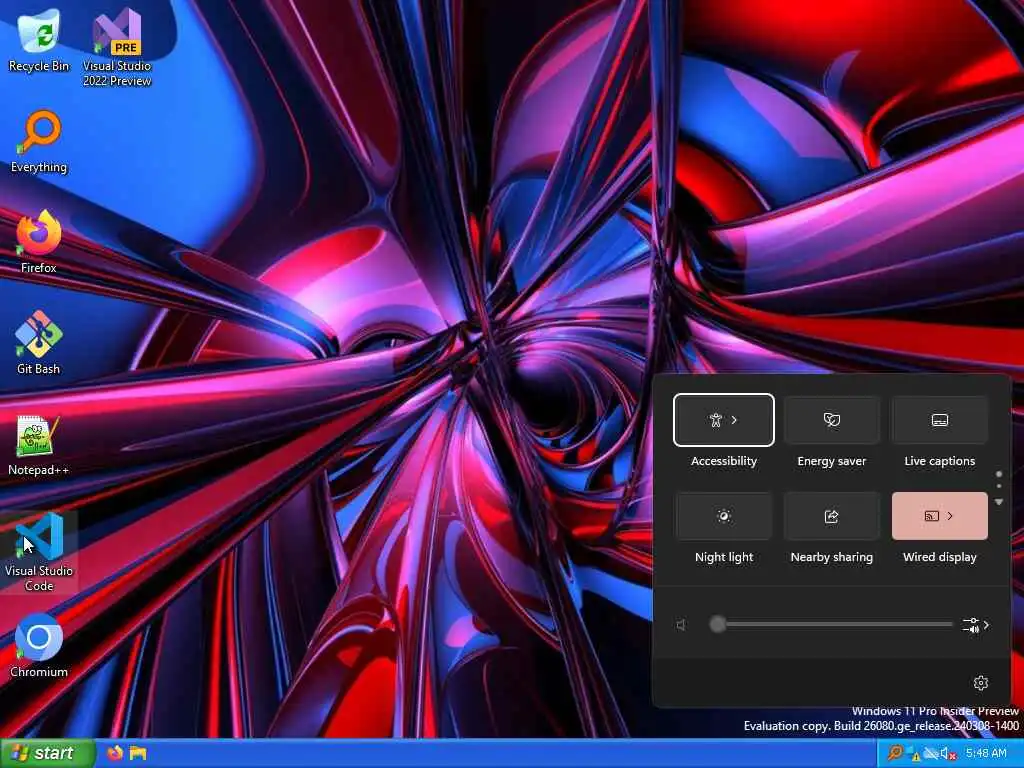The image size is (1024, 768).
Task: Select the Notepad++ desktop shortcut
Action: pos(39,444)
